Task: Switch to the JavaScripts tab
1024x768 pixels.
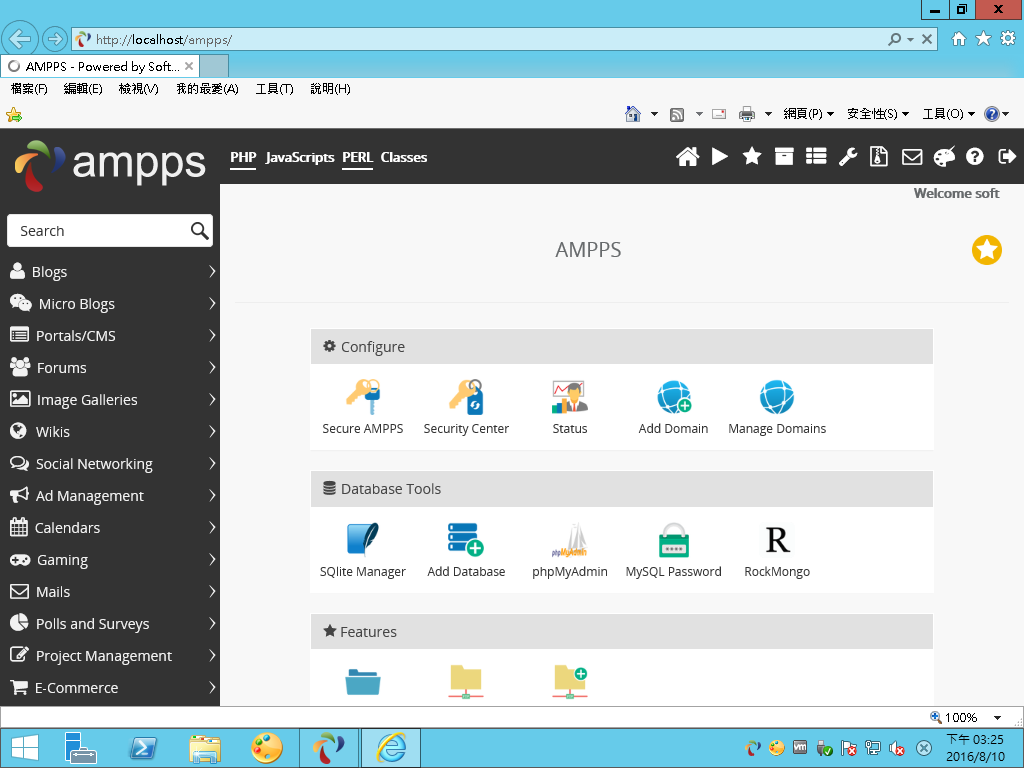Action: coord(300,157)
